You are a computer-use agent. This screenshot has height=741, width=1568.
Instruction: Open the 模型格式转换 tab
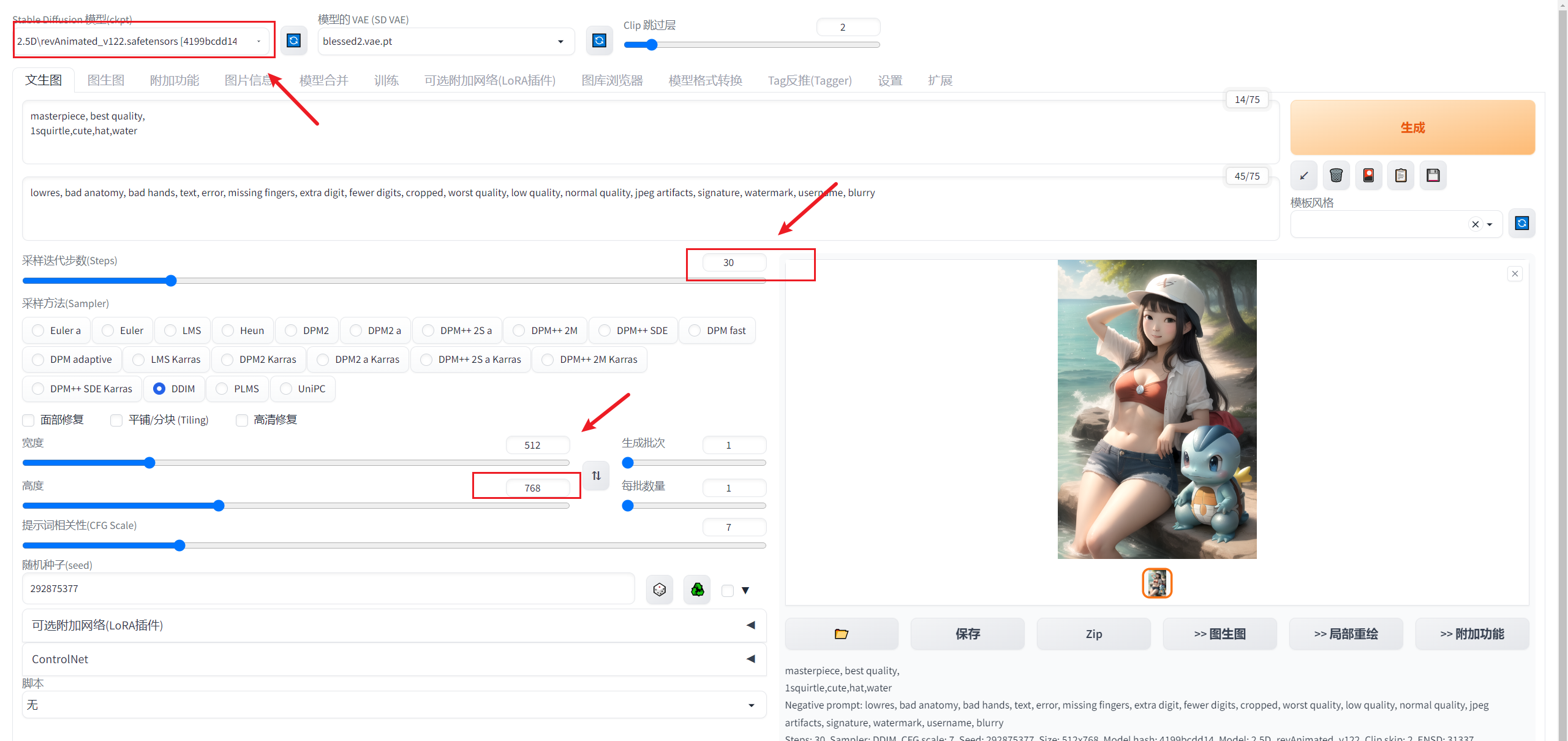(x=706, y=80)
